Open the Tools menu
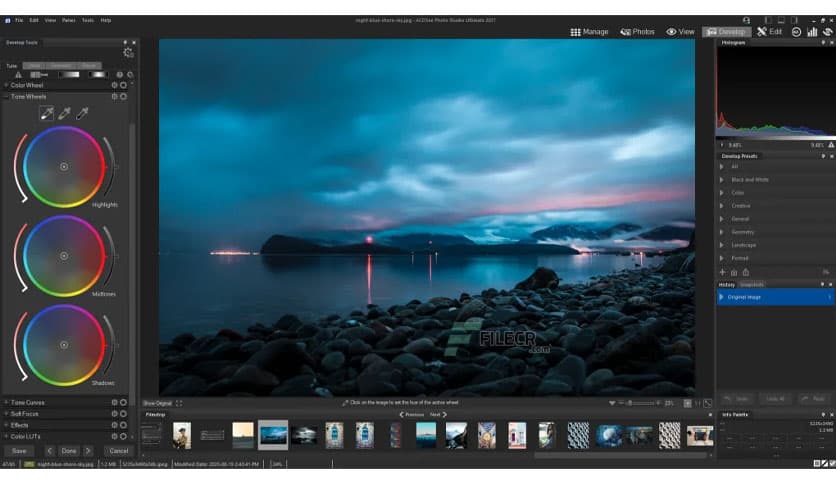This screenshot has width=836, height=484. (88, 20)
